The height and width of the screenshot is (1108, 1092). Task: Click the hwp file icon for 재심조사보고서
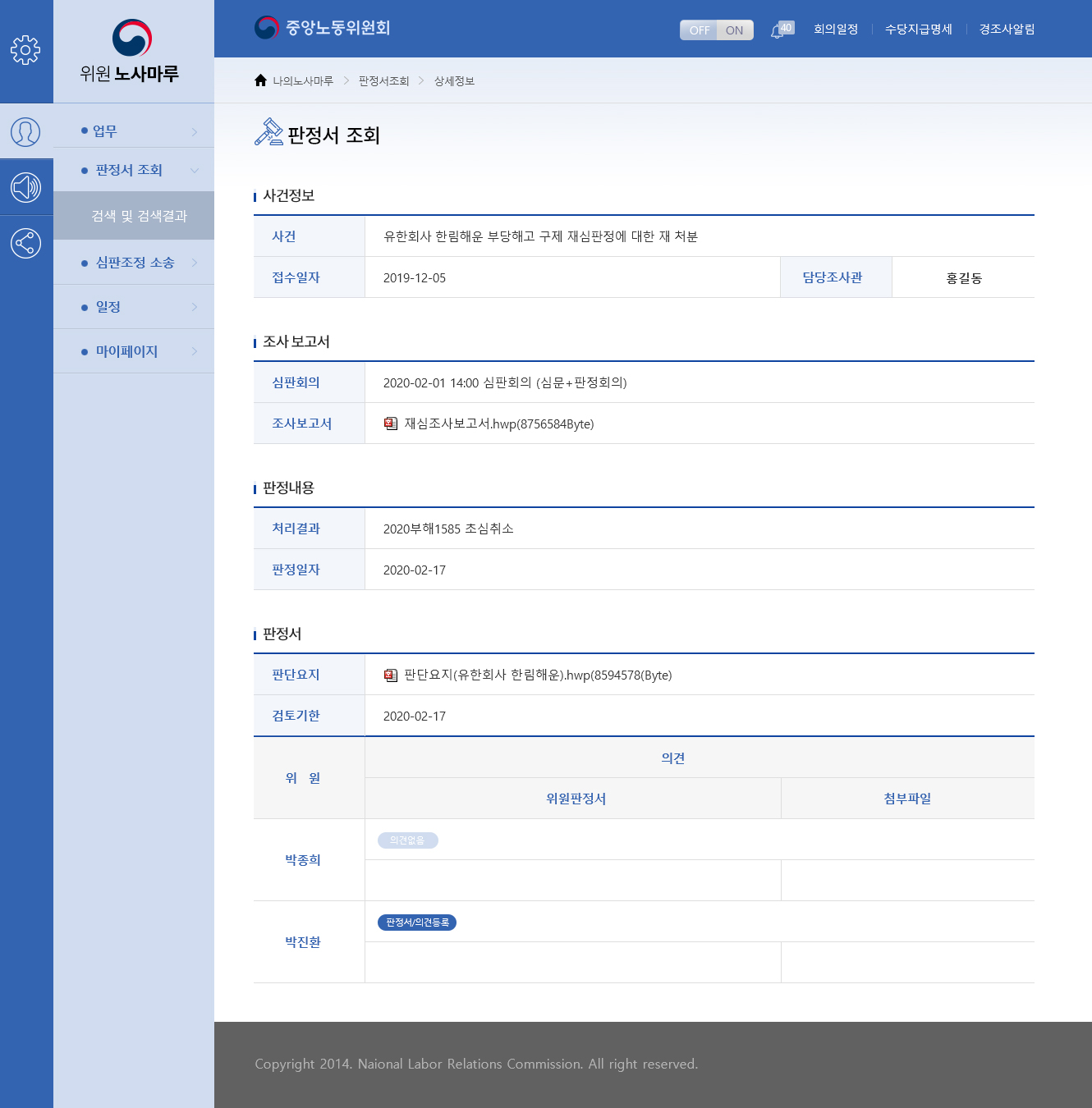391,424
